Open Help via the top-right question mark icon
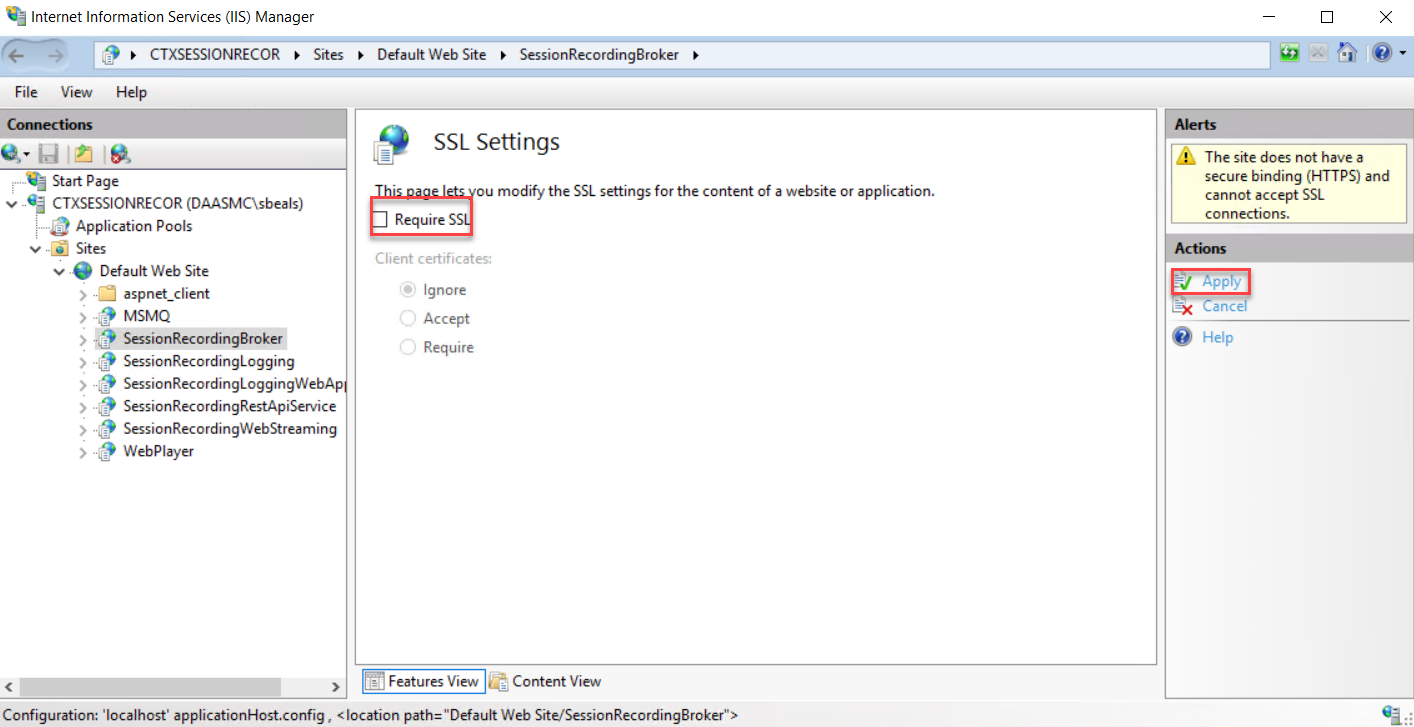This screenshot has width=1414, height=727. (x=1381, y=53)
